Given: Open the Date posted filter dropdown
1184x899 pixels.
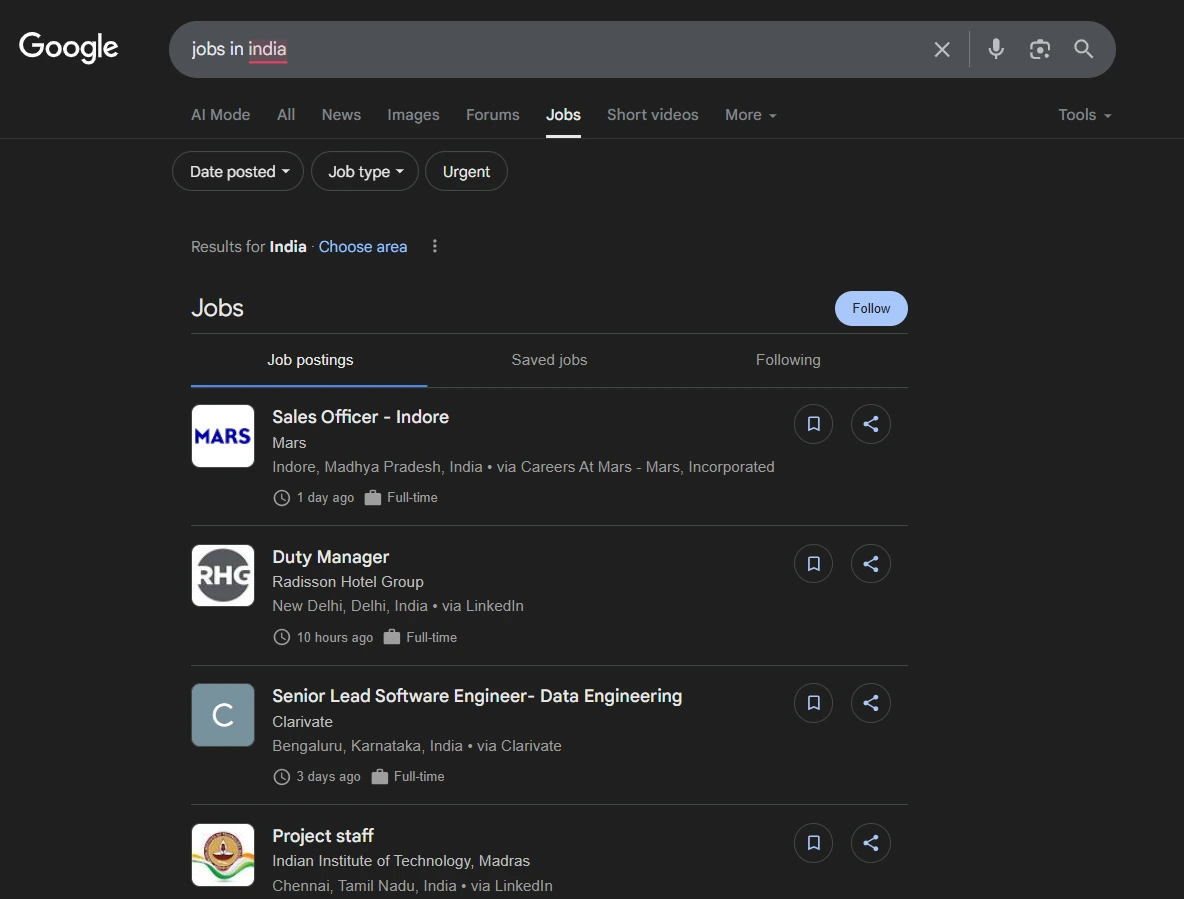Looking at the screenshot, I should [x=238, y=171].
